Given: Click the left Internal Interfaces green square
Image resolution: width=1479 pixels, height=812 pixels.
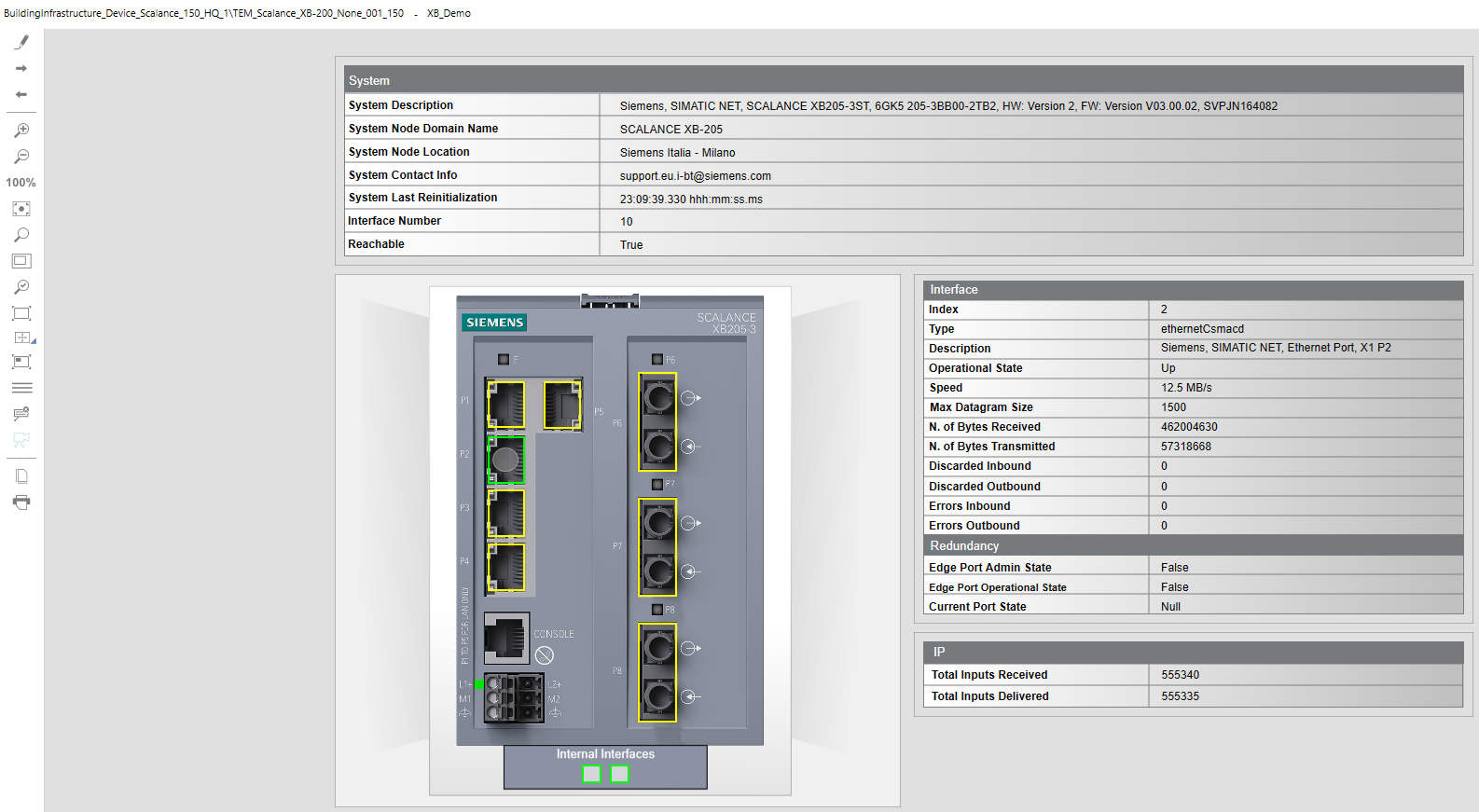Looking at the screenshot, I should click(591, 774).
